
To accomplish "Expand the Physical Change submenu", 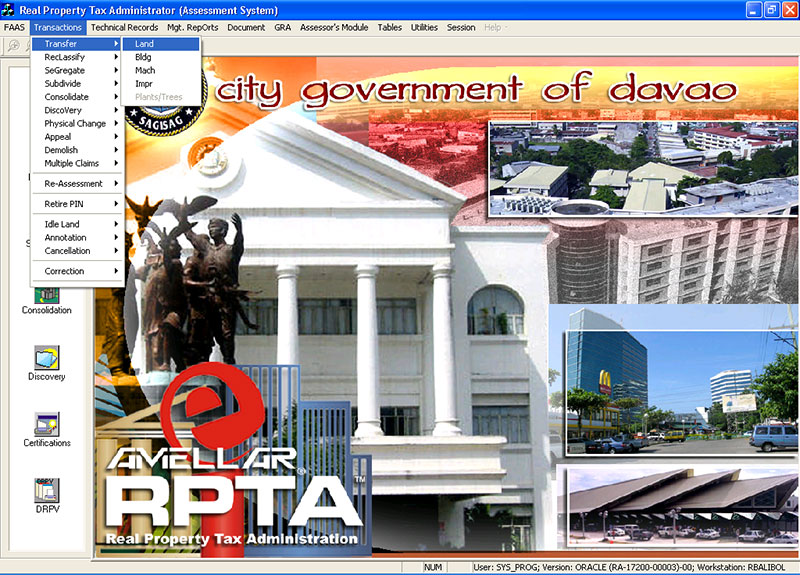I will click(77, 123).
